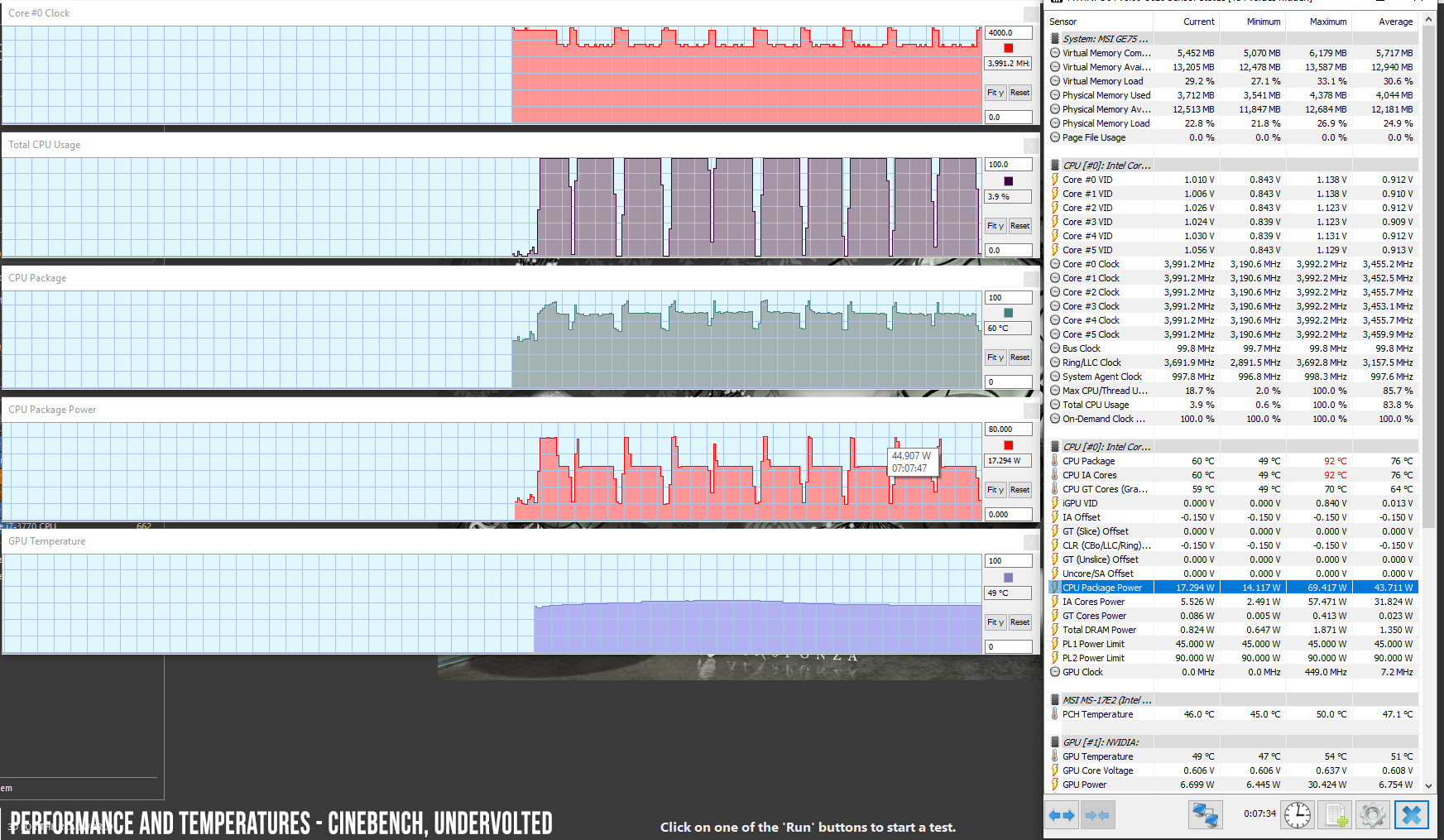Click the circle icon beside Virtual Memory Load
The width and height of the screenshot is (1444, 840).
coord(1055,81)
